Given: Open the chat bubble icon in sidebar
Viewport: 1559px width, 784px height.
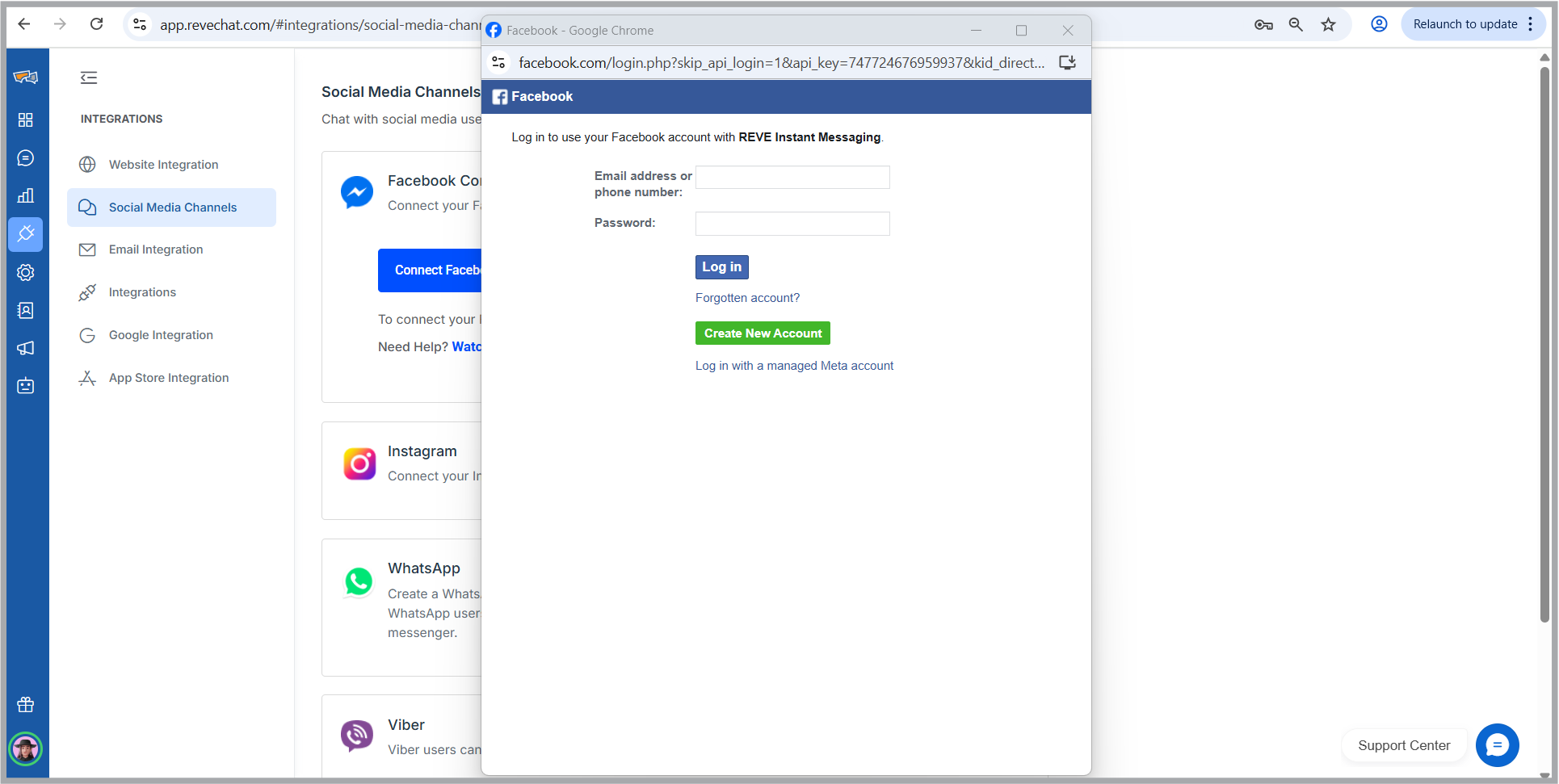Looking at the screenshot, I should 26,158.
